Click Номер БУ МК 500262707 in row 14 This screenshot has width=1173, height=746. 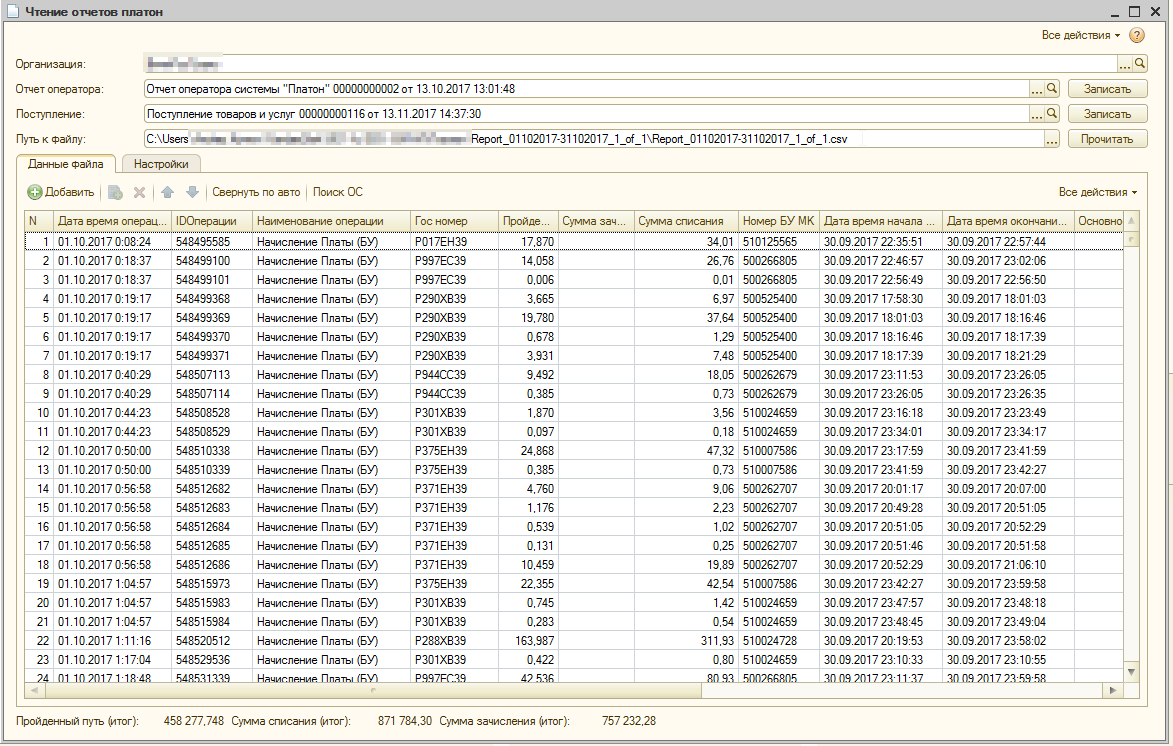click(778, 489)
